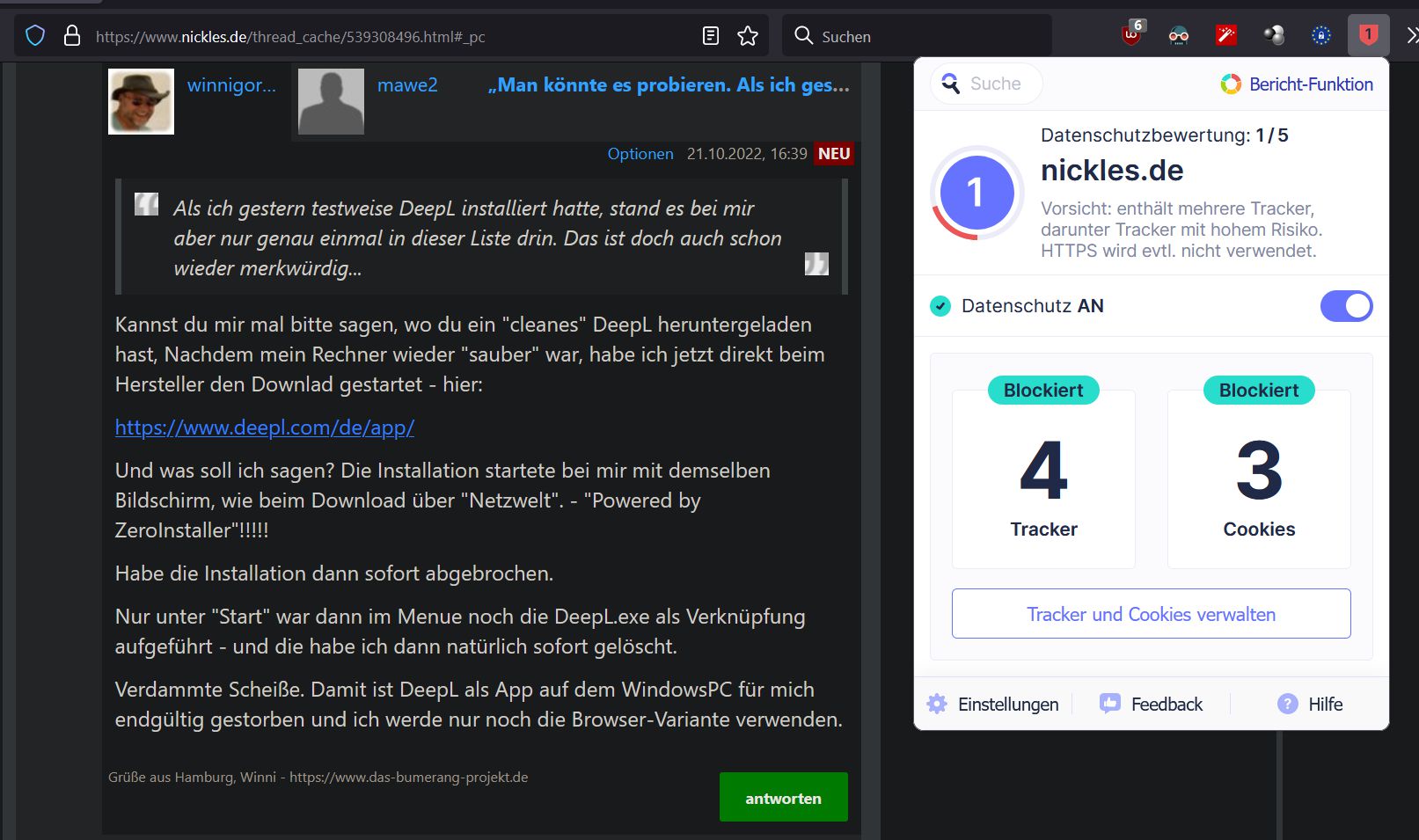Open the Optionen menu for the post
Screen dimensions: 1419x840
pos(640,154)
